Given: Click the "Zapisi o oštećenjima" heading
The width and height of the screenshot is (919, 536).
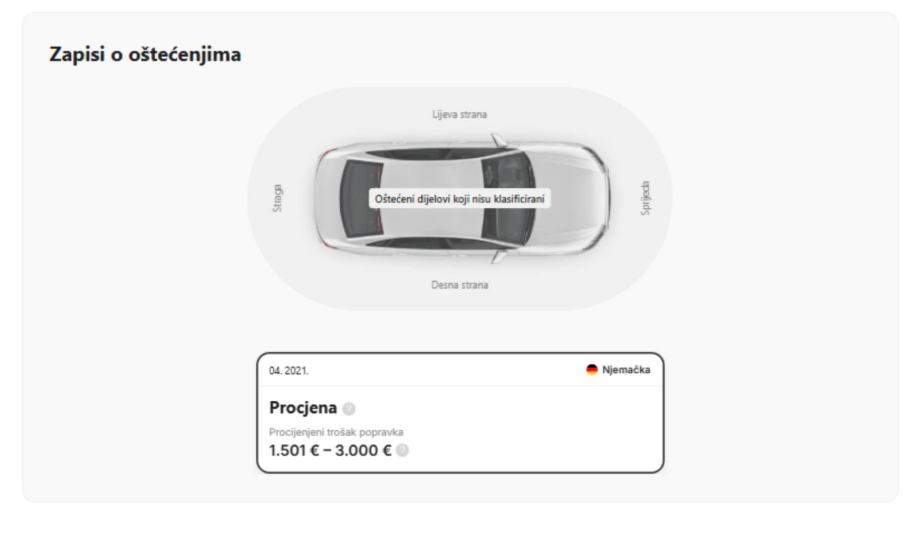Looking at the screenshot, I should 145,54.
